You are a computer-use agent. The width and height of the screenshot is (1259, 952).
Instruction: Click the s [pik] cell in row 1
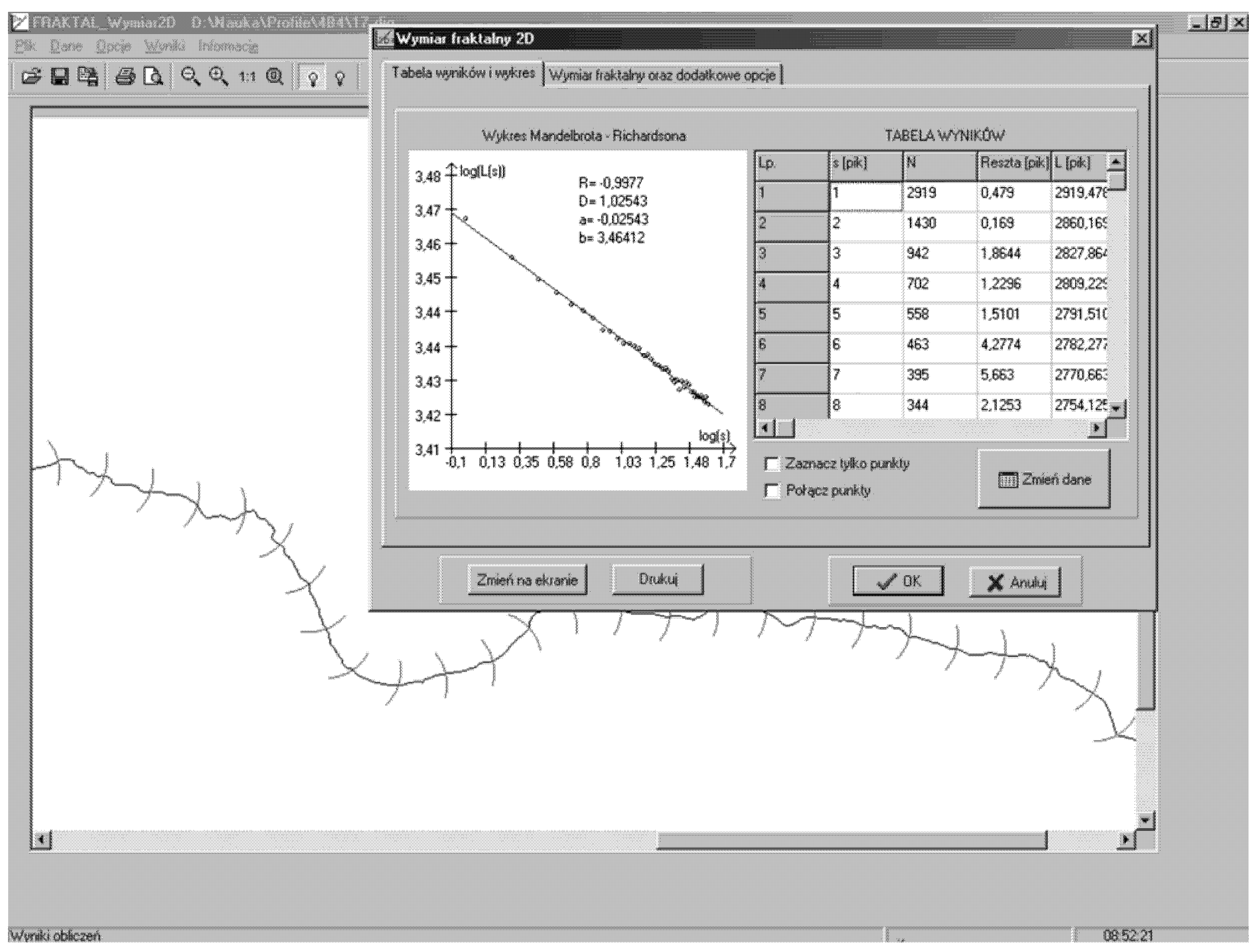click(x=865, y=194)
